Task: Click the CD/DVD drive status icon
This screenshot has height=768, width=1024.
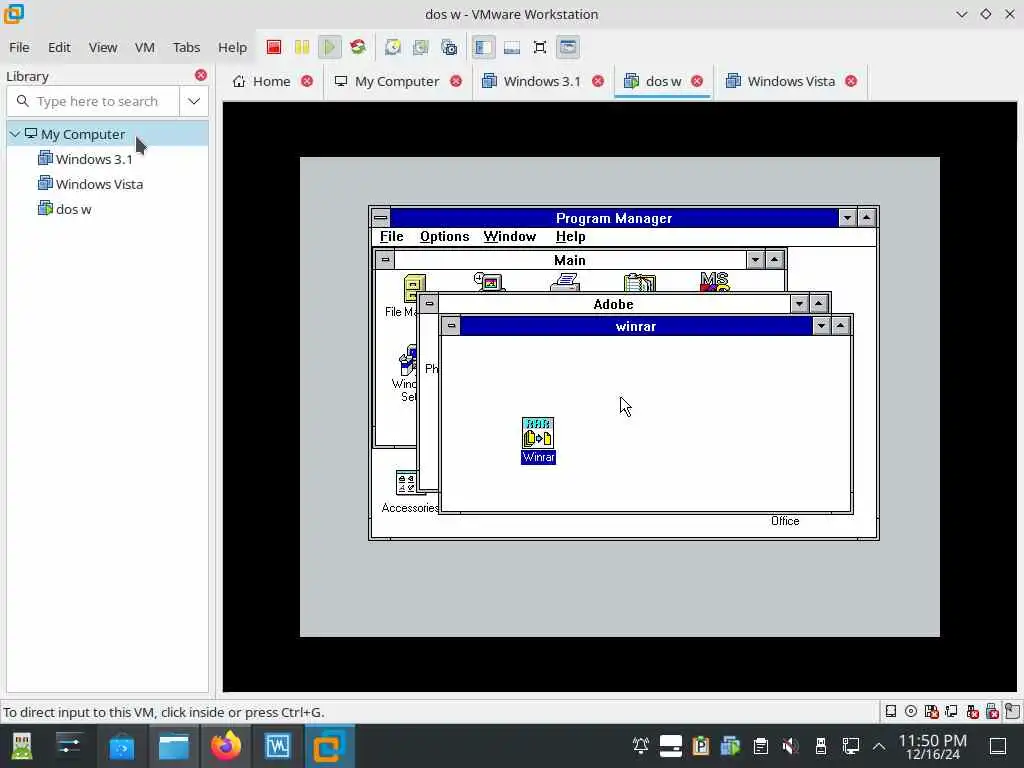Action: click(911, 711)
